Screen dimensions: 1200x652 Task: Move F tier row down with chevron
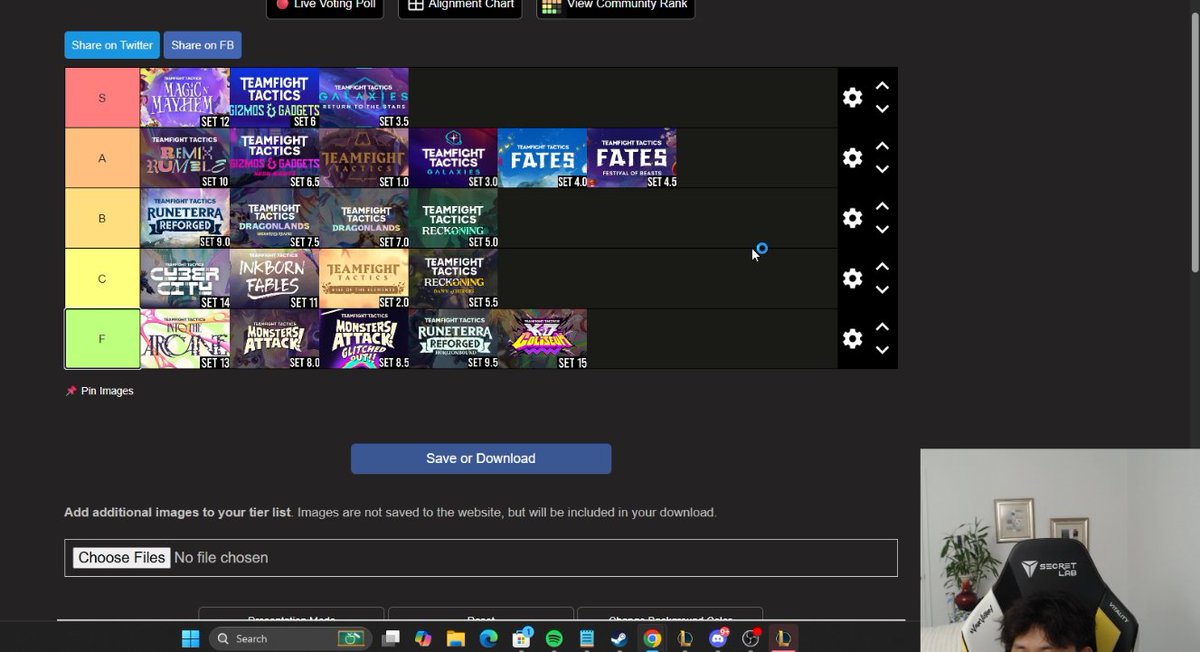click(x=882, y=350)
